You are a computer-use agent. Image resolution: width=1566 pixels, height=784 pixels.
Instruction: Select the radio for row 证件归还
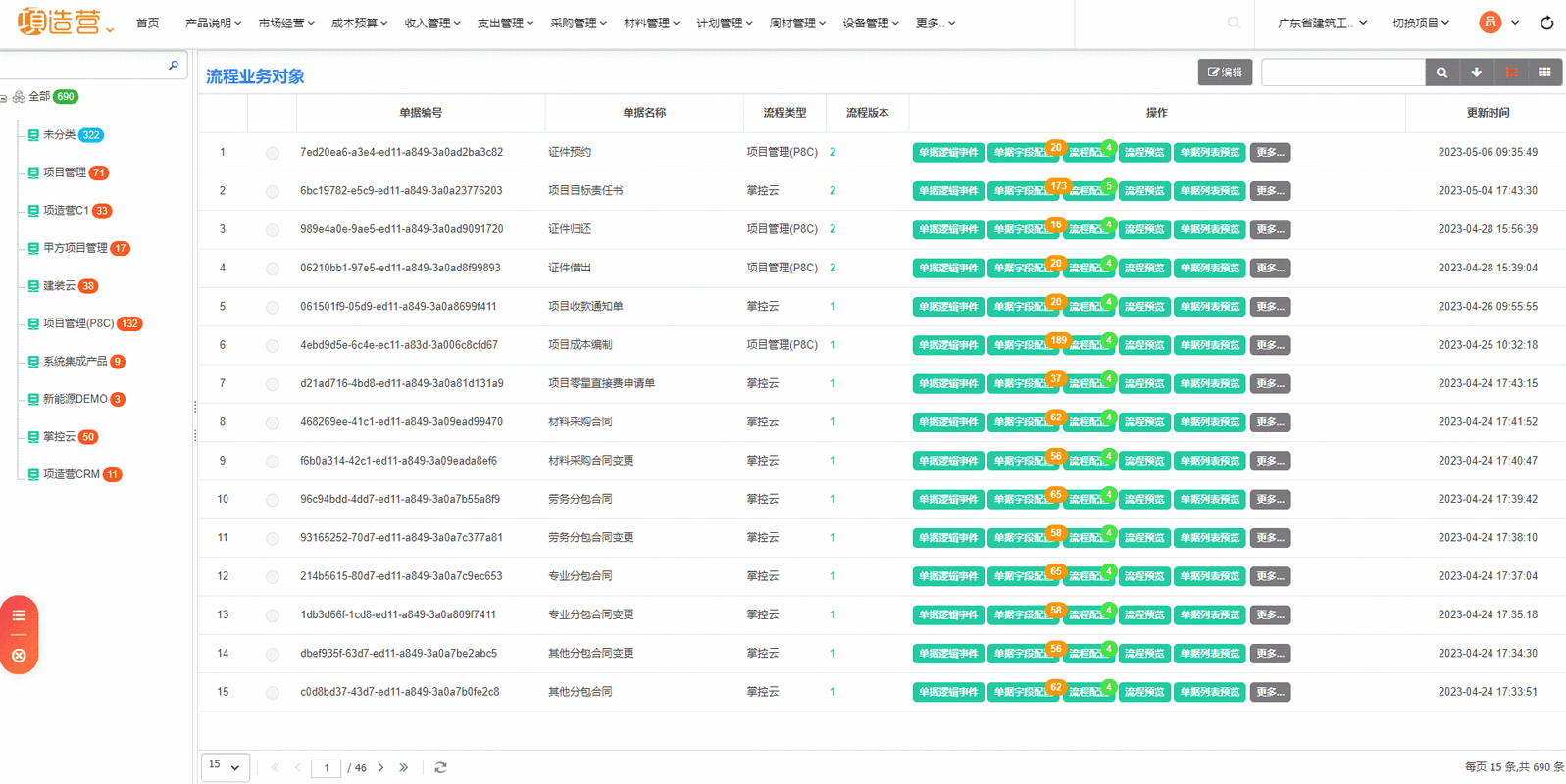coord(273,230)
